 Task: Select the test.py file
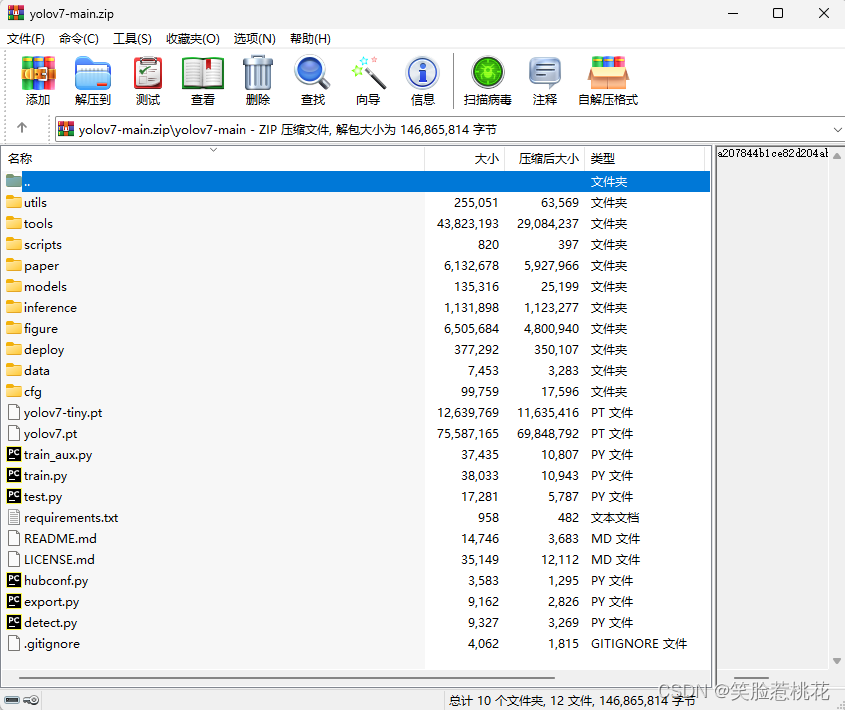point(356,497)
